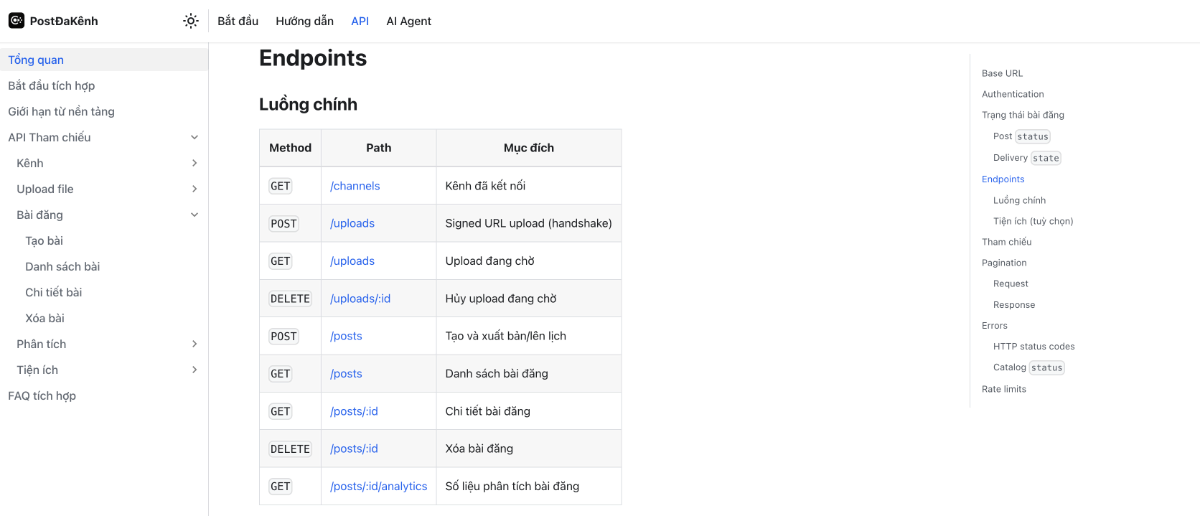Jump to Post status in contents
Viewport: 1200px width, 516px height.
[x=1022, y=136]
